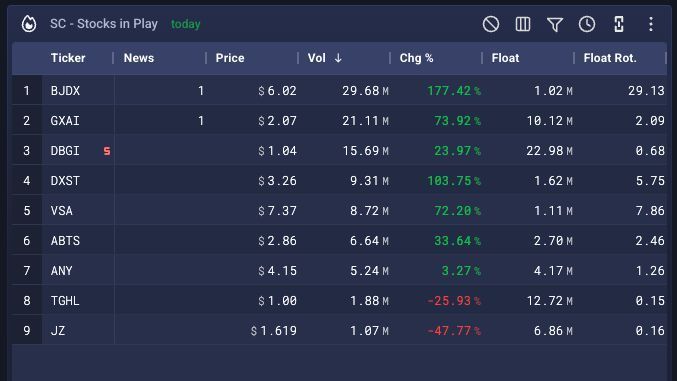
Task: Click the flame scanner icon
Action: 29,24
